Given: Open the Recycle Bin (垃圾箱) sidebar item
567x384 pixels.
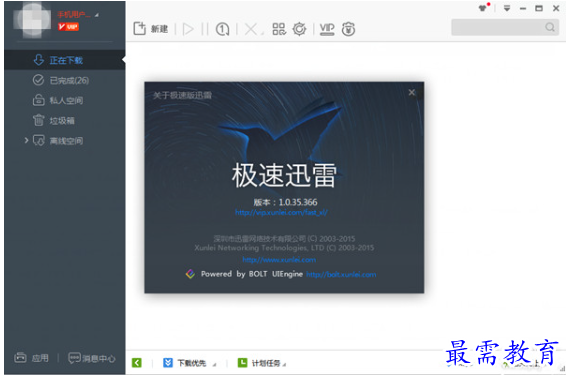Looking at the screenshot, I should (65, 120).
